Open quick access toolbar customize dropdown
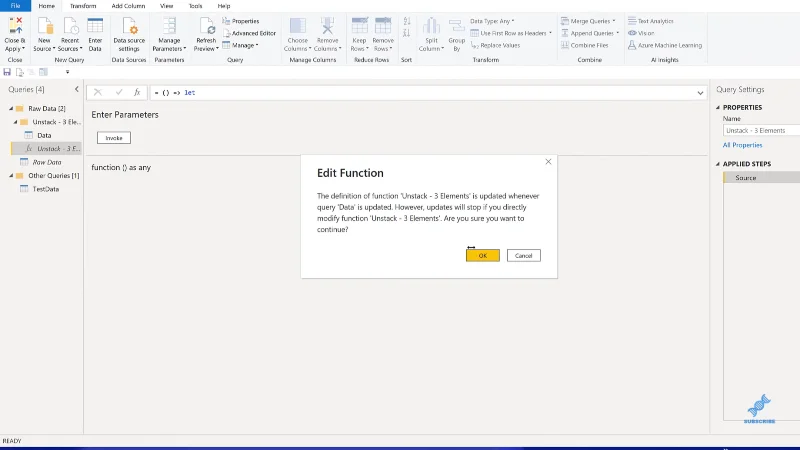The image size is (800, 450). tap(67, 72)
